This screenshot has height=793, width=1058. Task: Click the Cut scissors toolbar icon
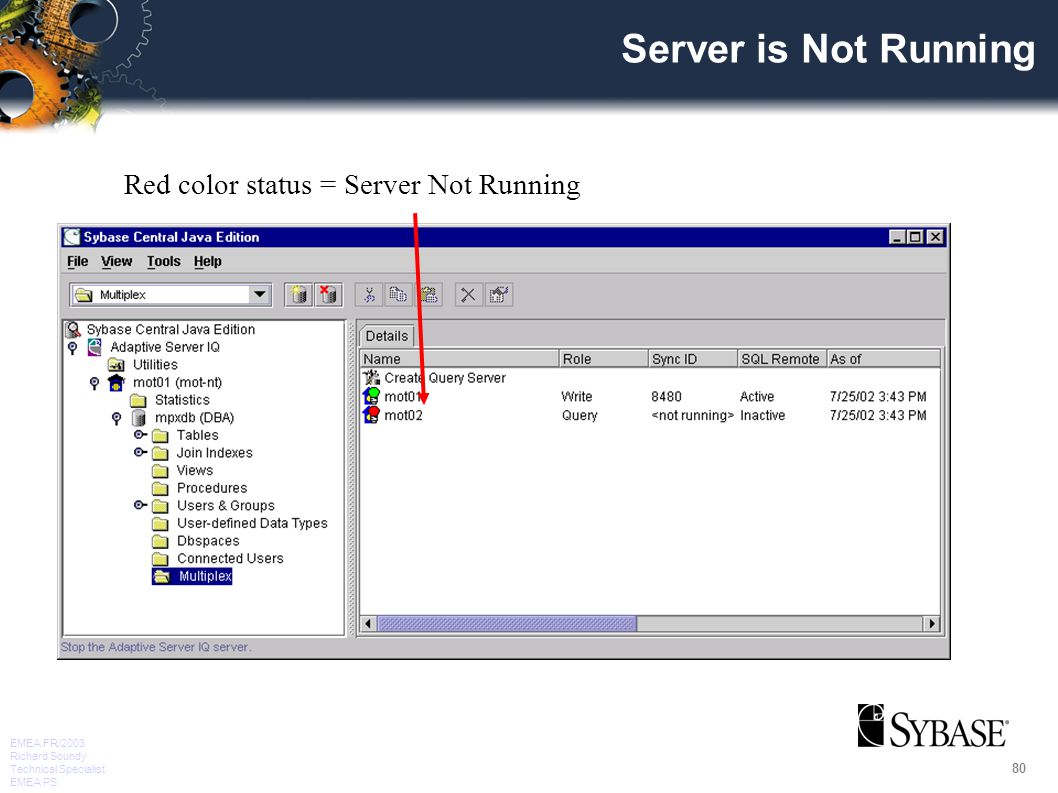369,295
